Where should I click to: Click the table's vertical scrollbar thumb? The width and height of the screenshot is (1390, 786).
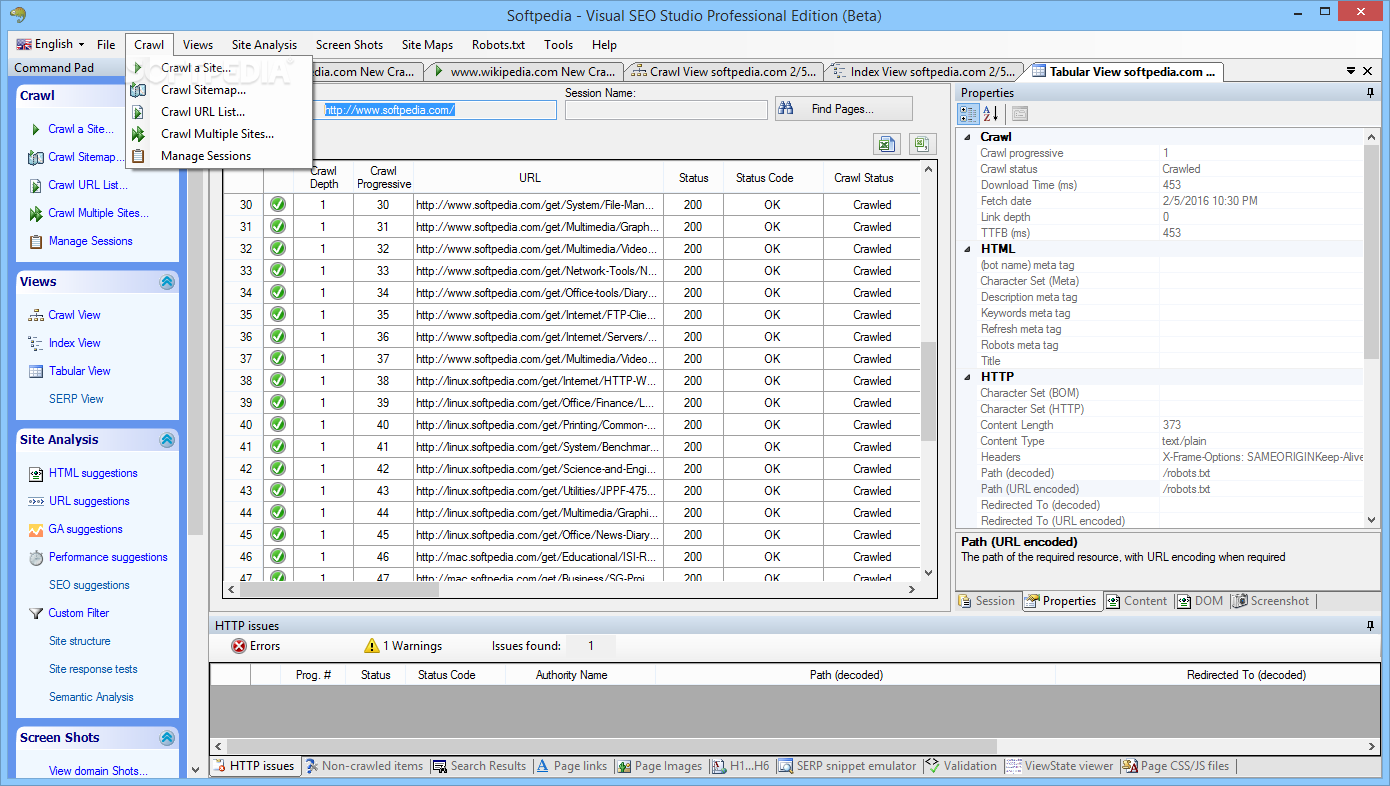tap(928, 391)
